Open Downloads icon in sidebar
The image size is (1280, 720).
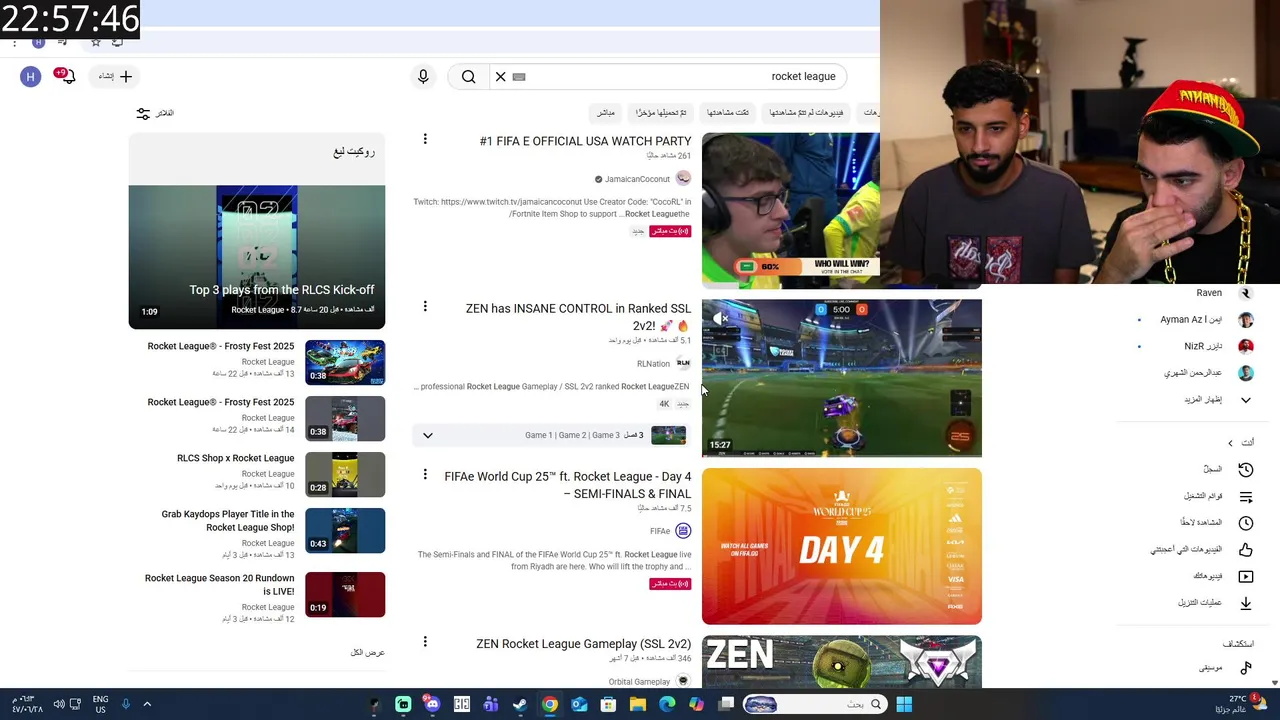1246,603
